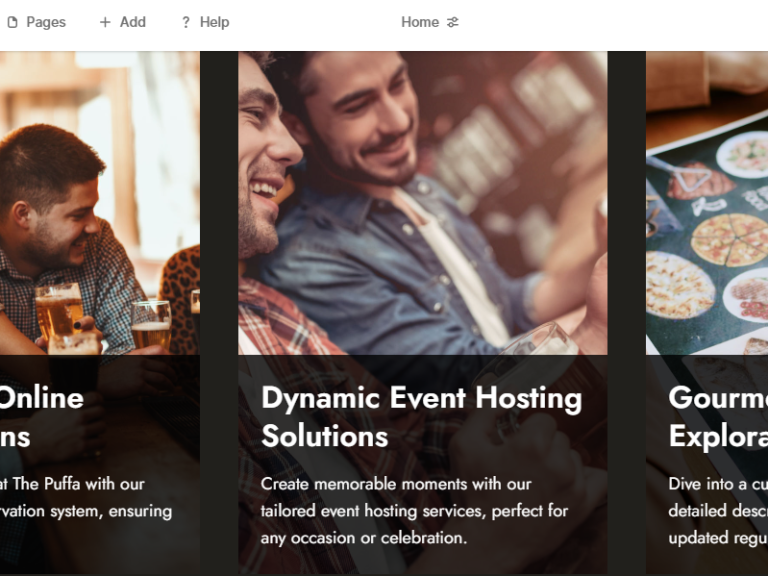The height and width of the screenshot is (576, 768).
Task: Click the partially visible 'Gourm' heading
Action: (717, 398)
